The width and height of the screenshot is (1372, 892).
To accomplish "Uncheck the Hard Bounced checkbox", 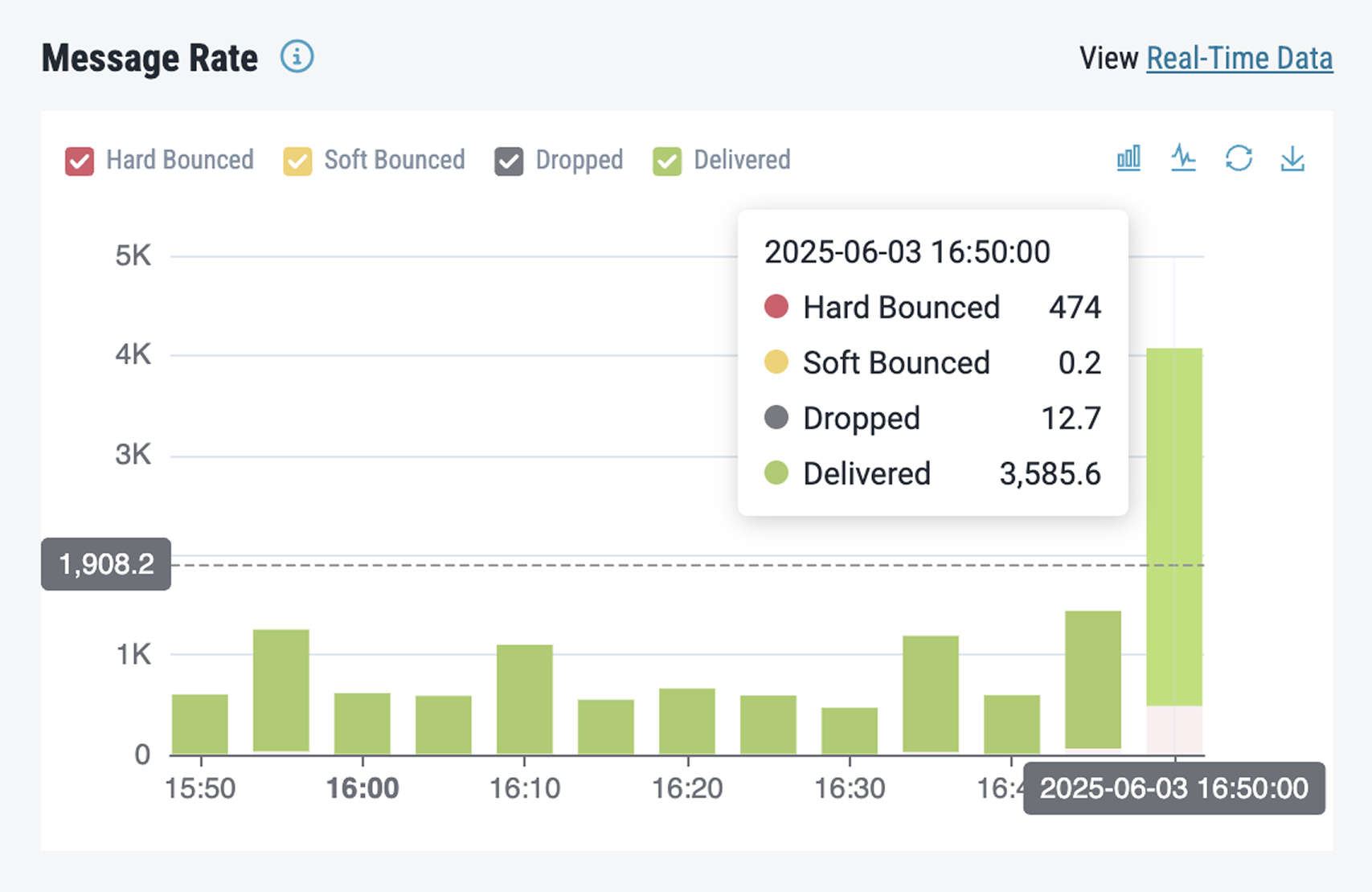I will point(80,161).
